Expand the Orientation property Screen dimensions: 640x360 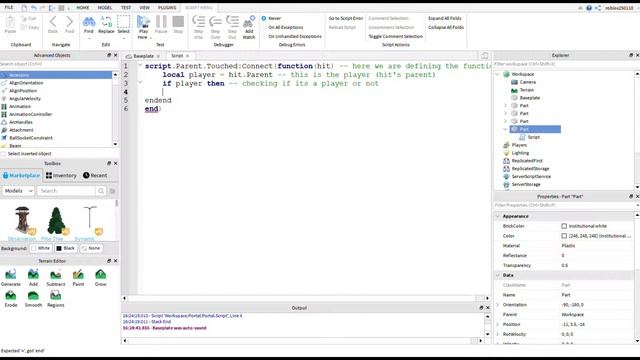coord(498,305)
